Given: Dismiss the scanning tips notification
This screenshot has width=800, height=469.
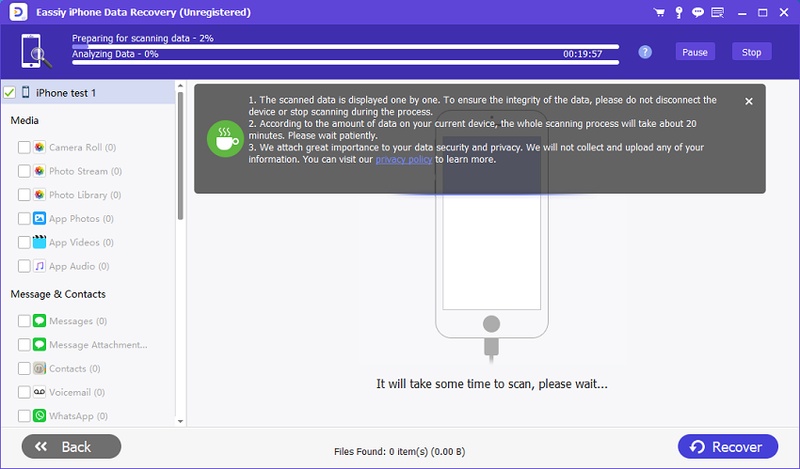Looking at the screenshot, I should click(x=748, y=101).
